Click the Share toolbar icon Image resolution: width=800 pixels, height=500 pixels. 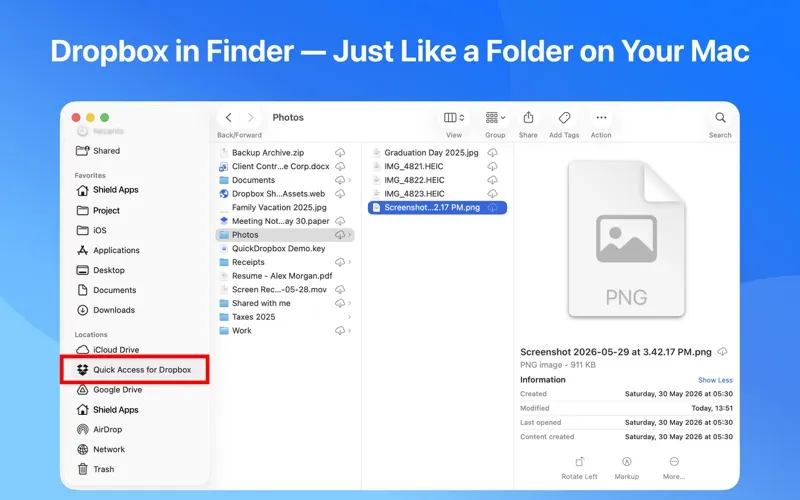(528, 118)
